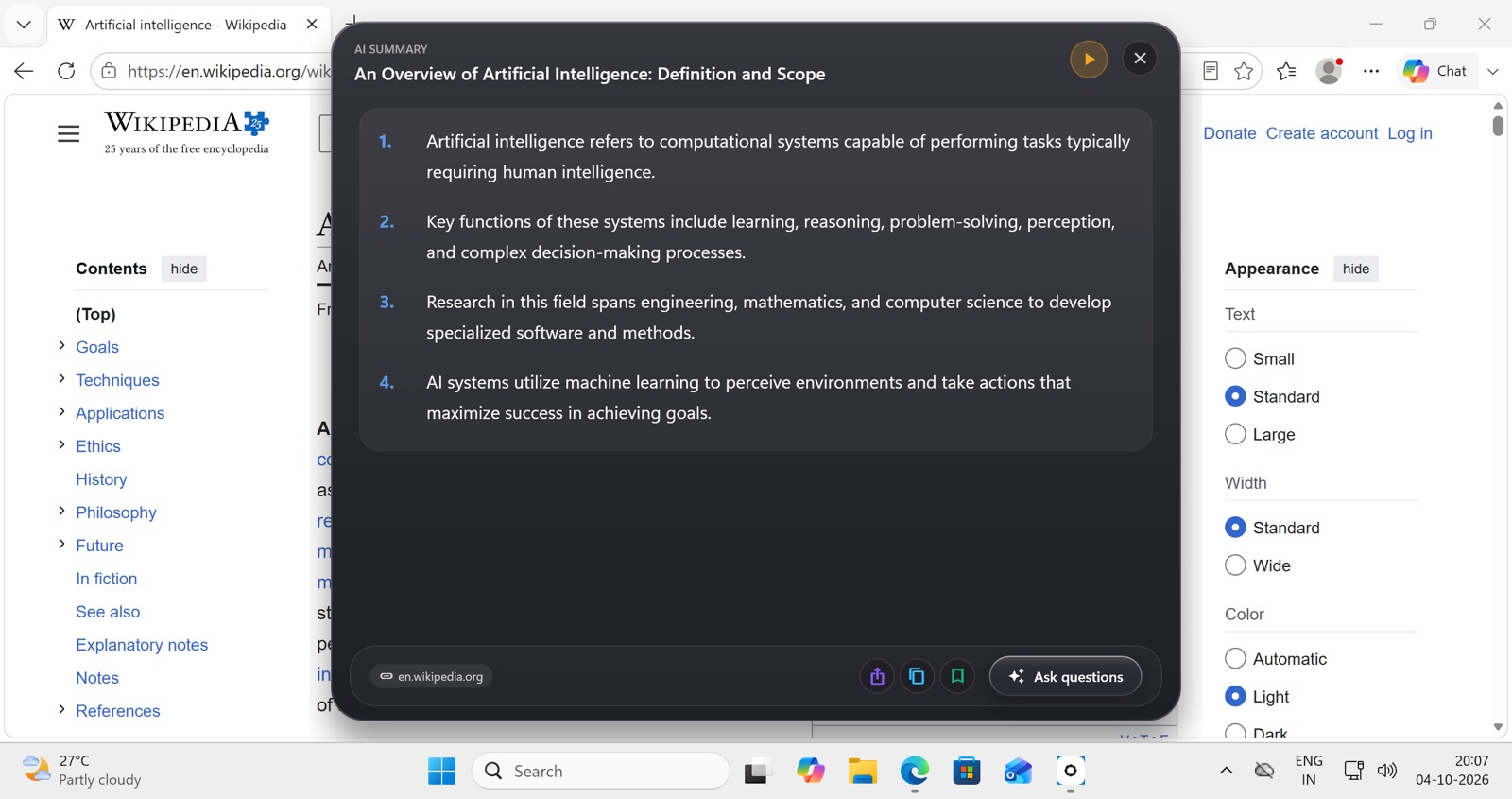This screenshot has height=799, width=1512.
Task: Open Microsoft Store from taskbar
Action: (966, 771)
